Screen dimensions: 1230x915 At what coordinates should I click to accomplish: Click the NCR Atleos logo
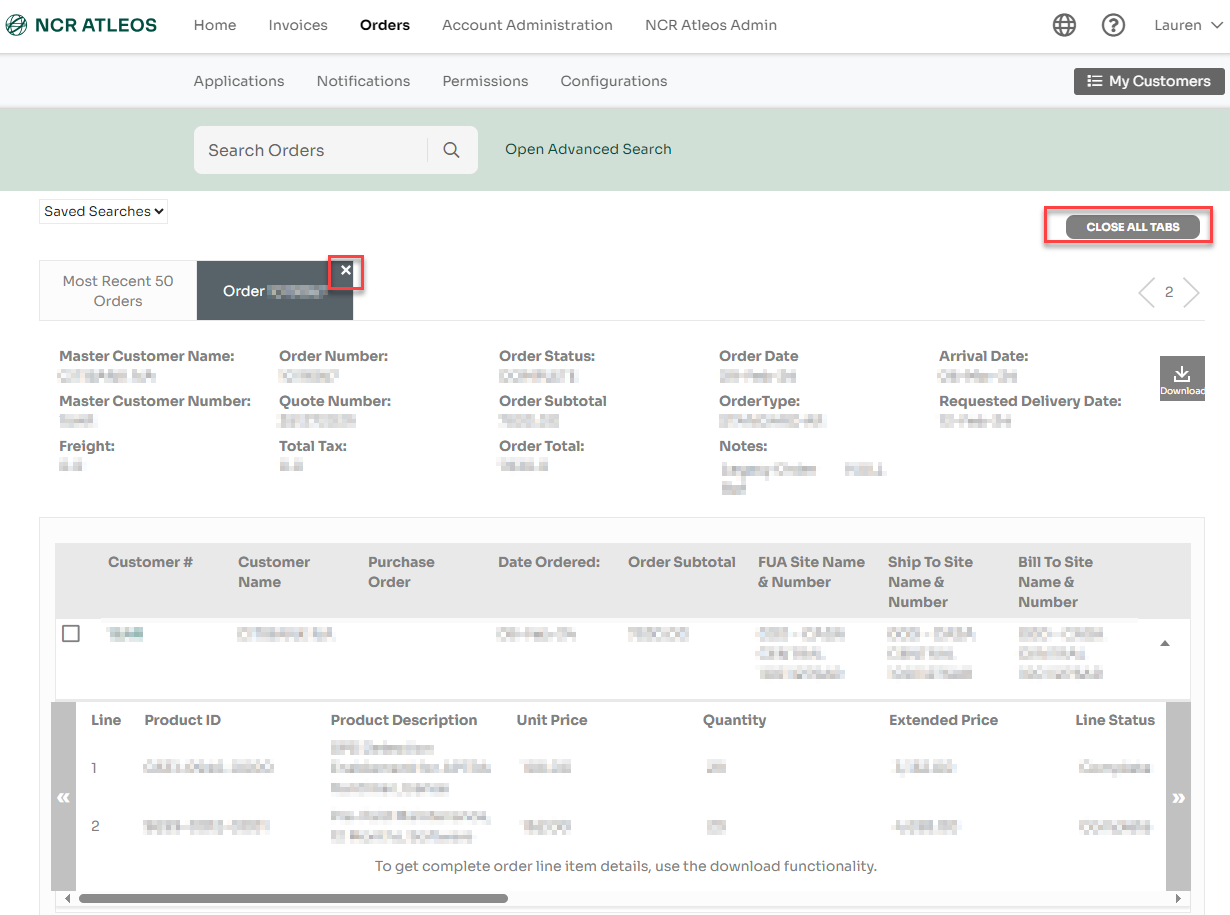pyautogui.click(x=82, y=25)
